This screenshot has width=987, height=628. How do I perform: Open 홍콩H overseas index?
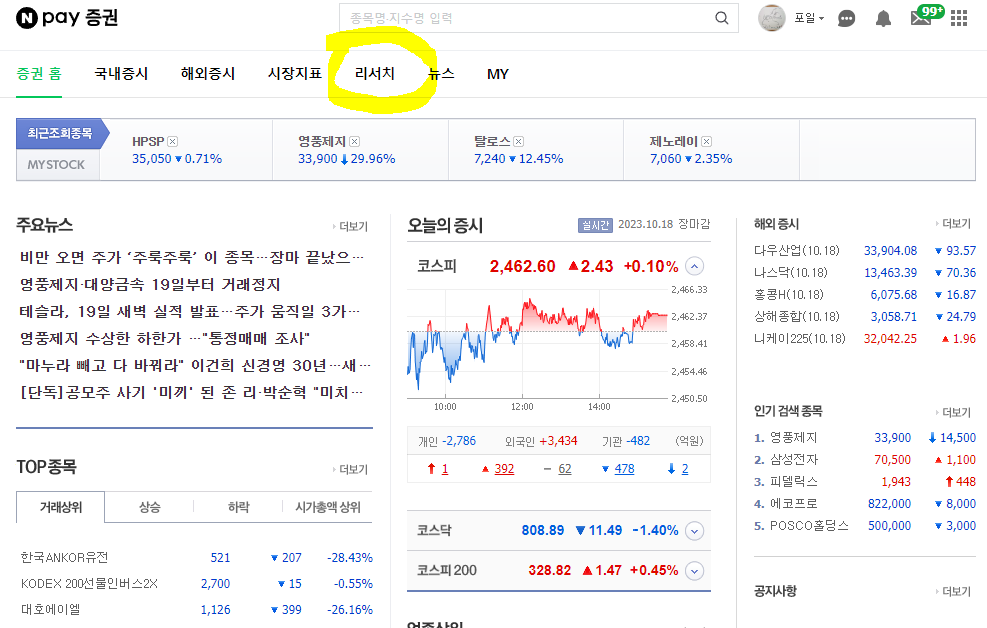pos(789,294)
